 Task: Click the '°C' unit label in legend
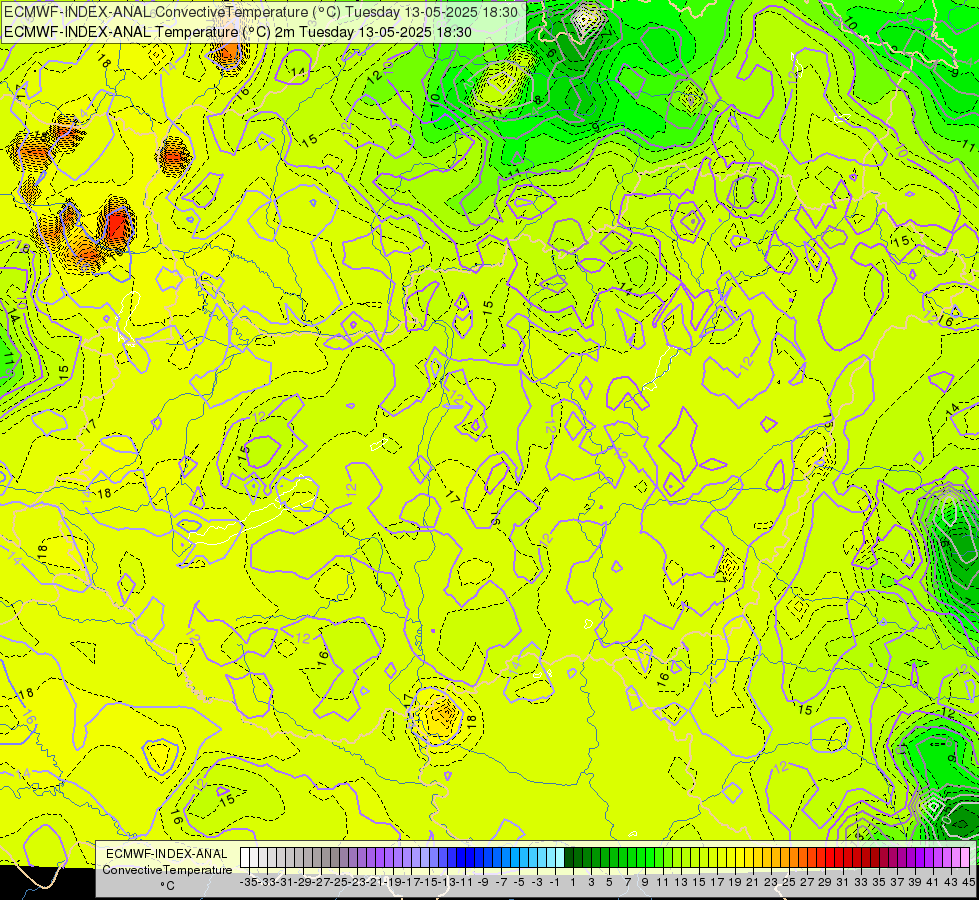tap(167, 886)
